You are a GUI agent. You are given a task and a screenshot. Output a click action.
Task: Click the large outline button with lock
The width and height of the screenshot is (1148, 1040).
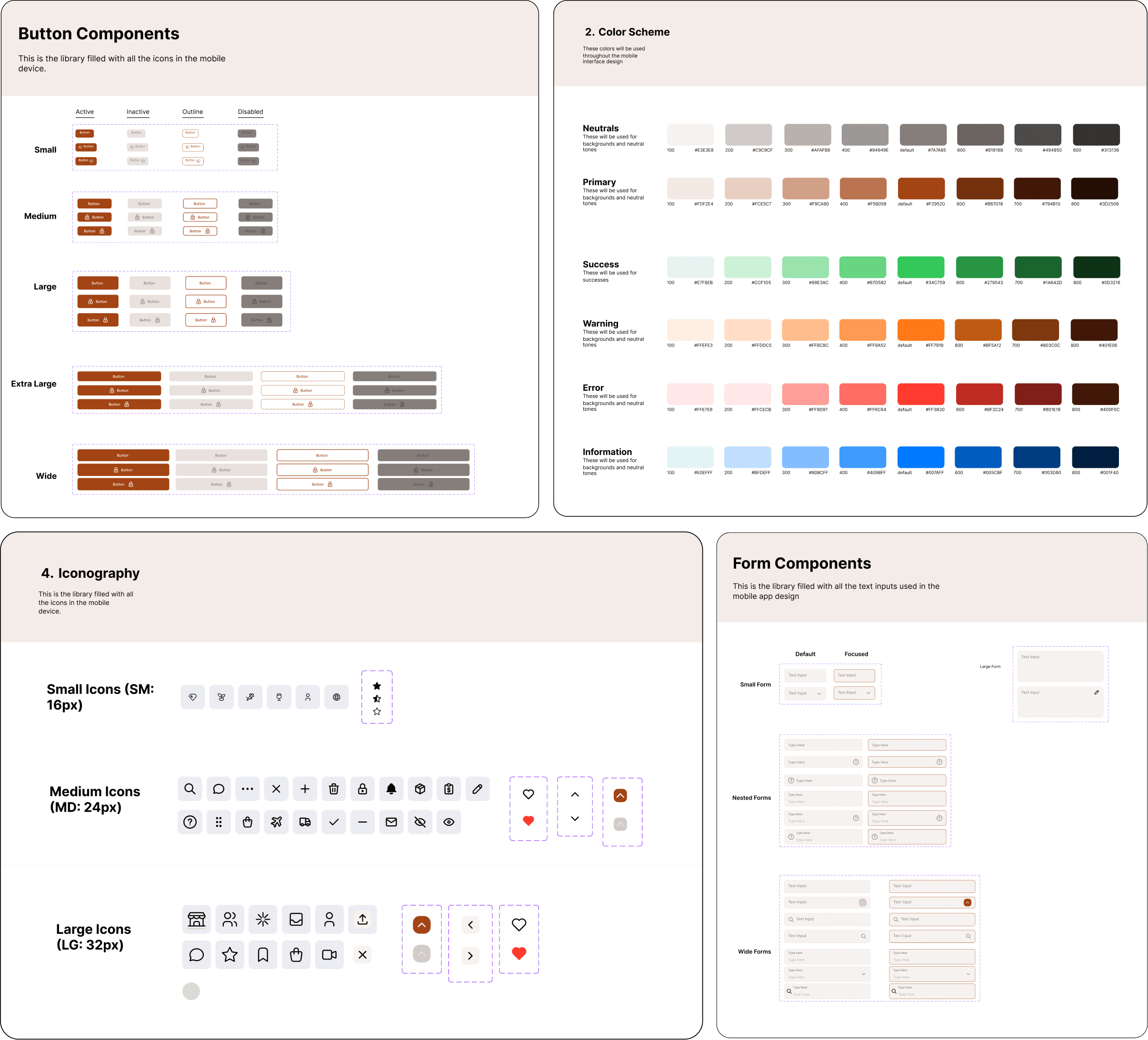pos(206,302)
